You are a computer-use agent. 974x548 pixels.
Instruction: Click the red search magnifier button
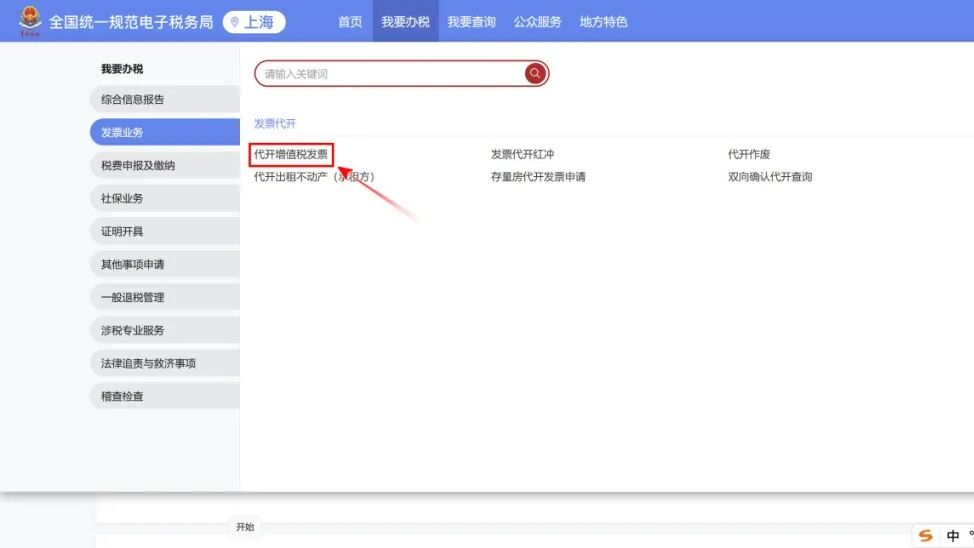click(x=535, y=73)
